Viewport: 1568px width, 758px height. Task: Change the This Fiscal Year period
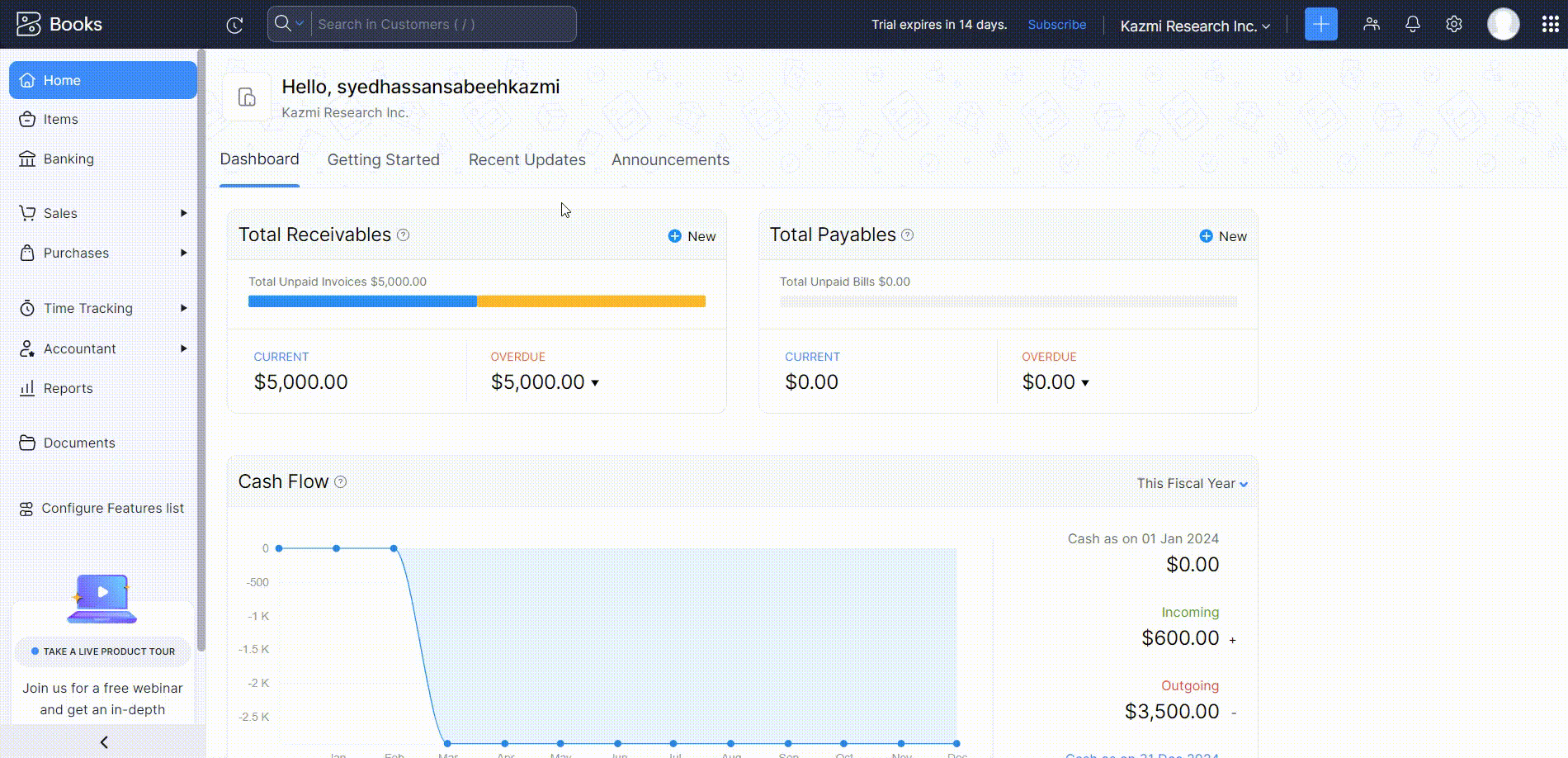point(1192,483)
